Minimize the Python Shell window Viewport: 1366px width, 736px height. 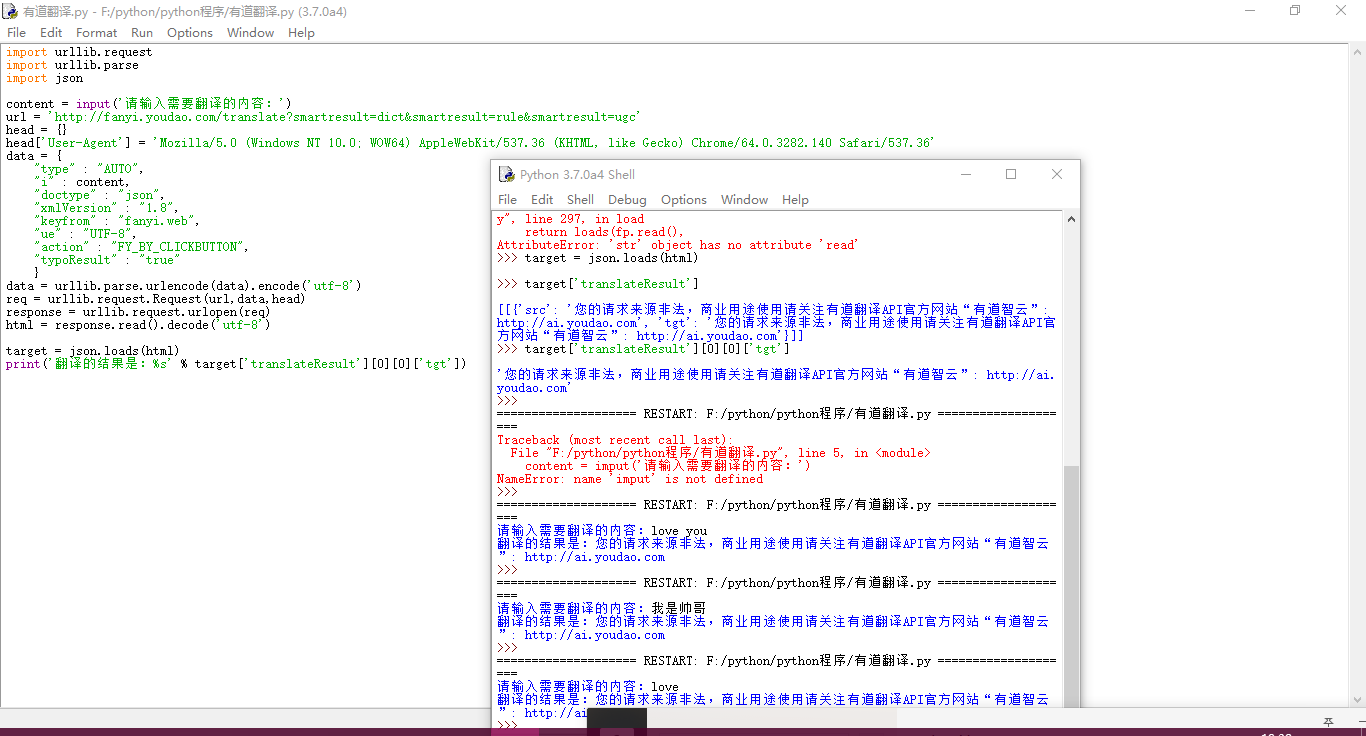(965, 174)
